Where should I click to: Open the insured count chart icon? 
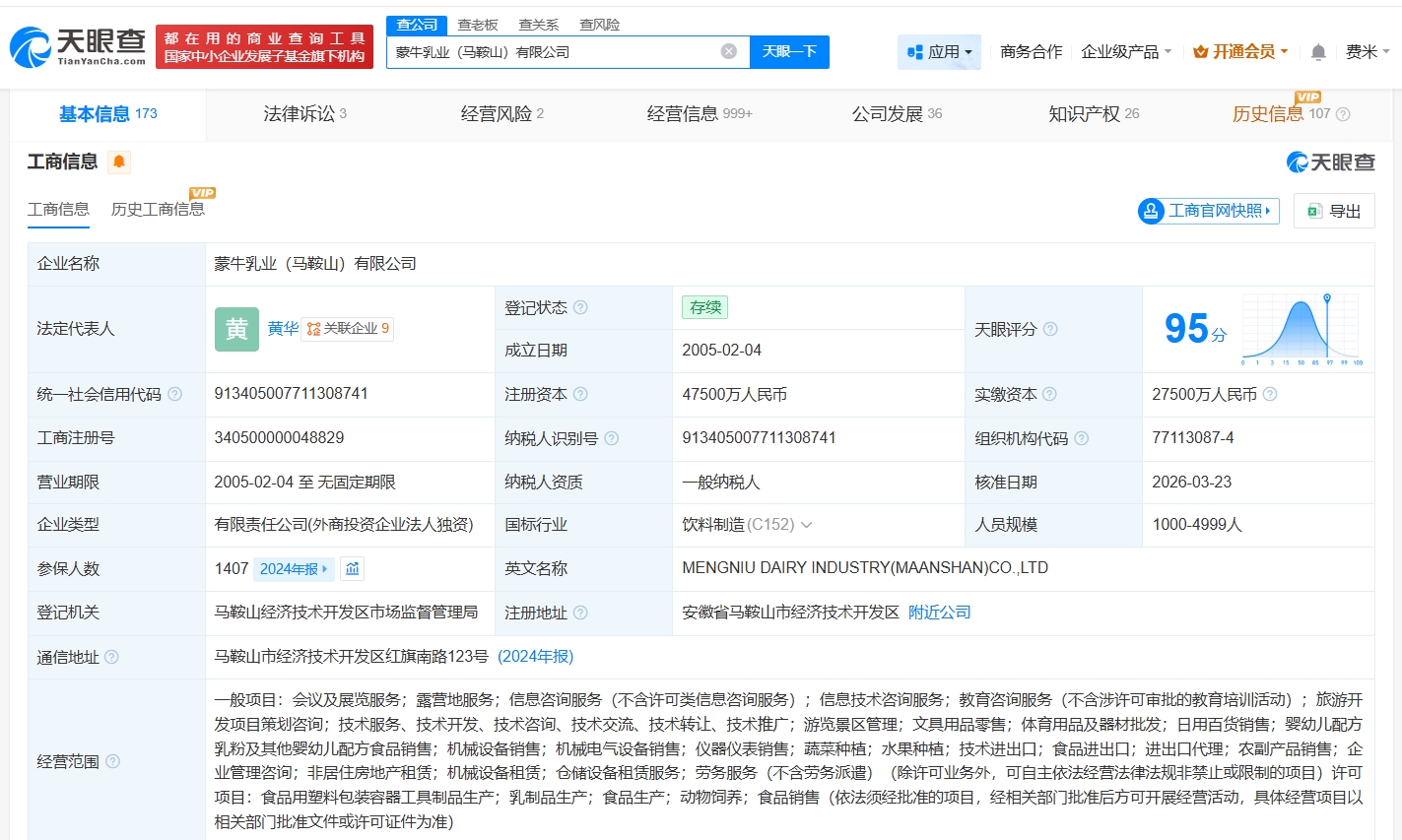pyautogui.click(x=353, y=568)
